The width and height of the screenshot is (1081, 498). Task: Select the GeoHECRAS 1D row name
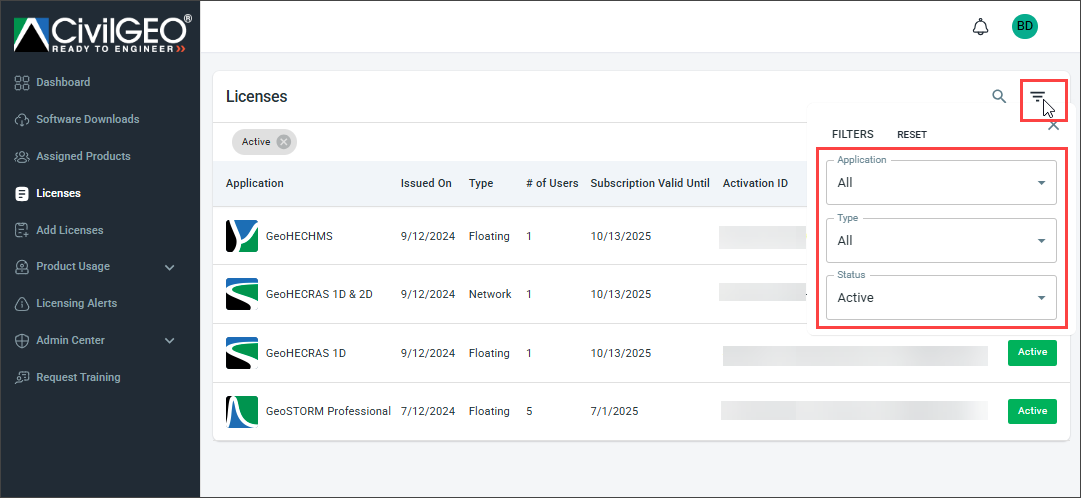(306, 353)
